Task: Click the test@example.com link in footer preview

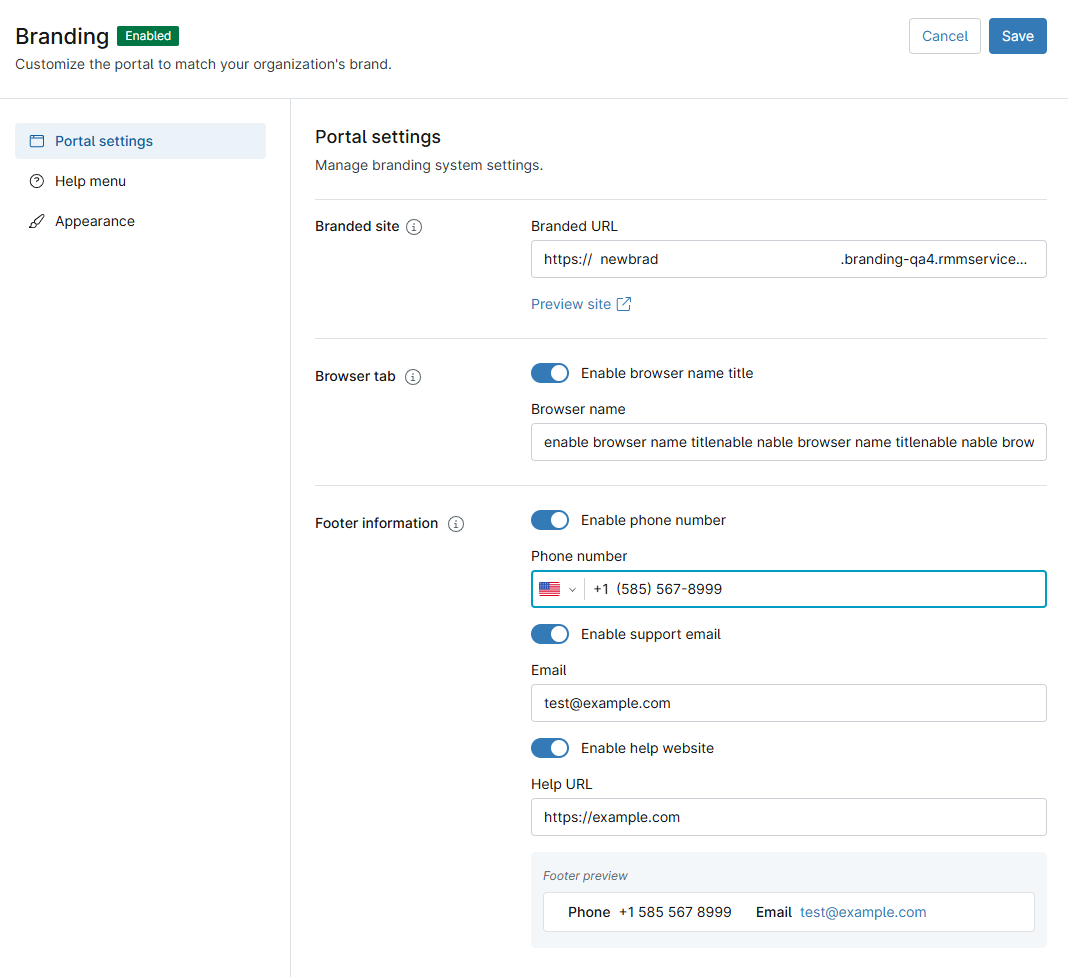Action: click(863, 912)
